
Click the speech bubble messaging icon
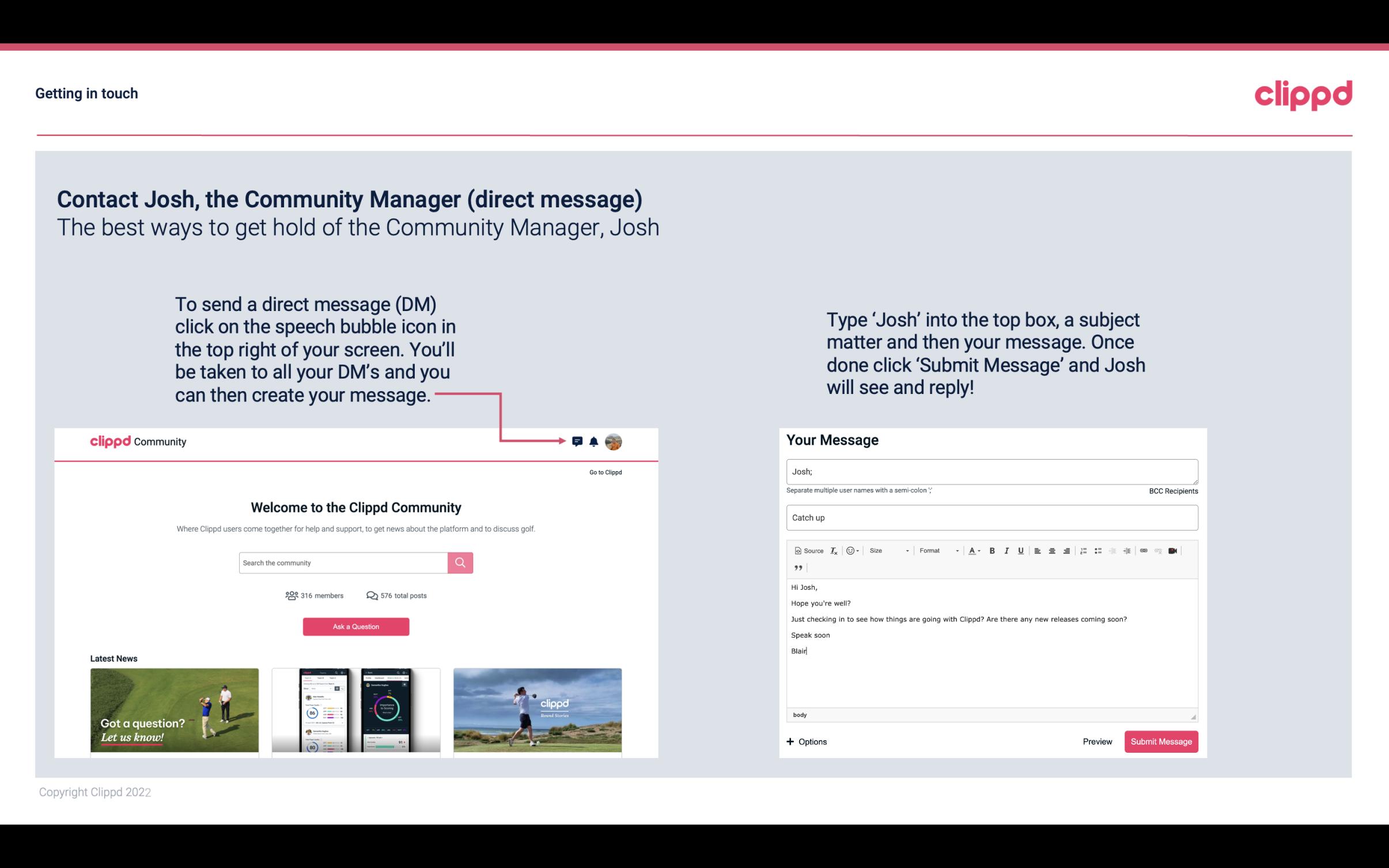(x=577, y=440)
